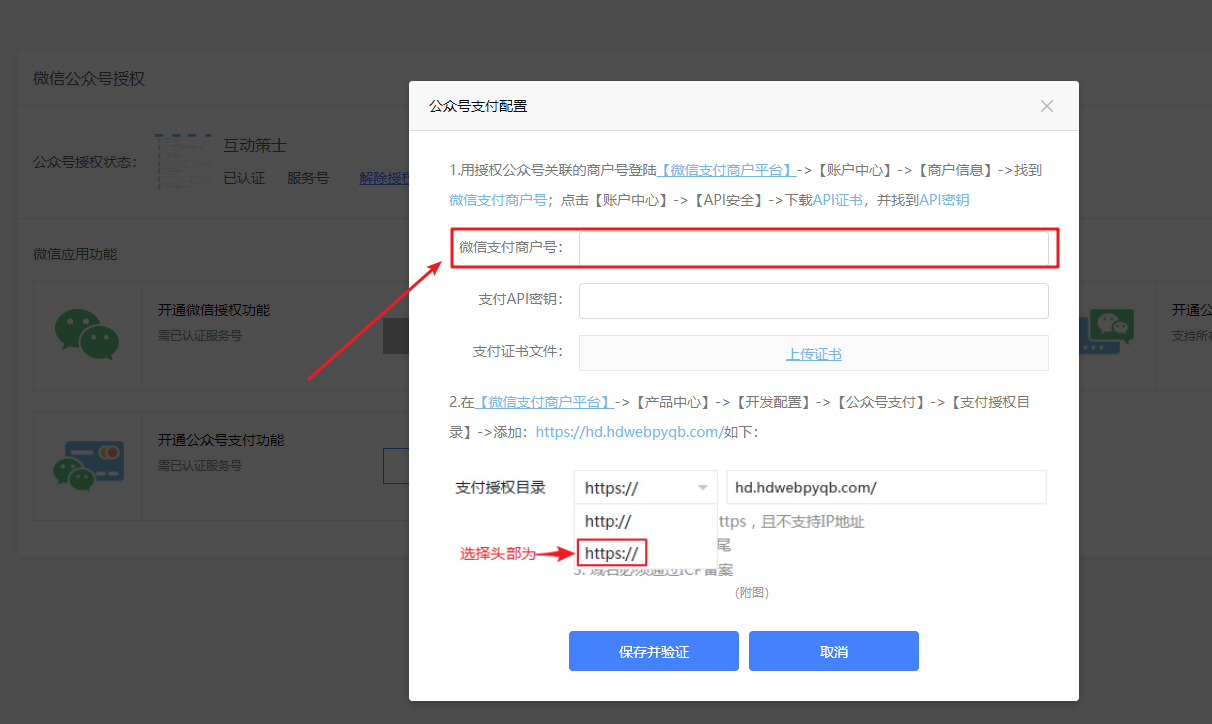Click the 上传证书 link

point(814,354)
